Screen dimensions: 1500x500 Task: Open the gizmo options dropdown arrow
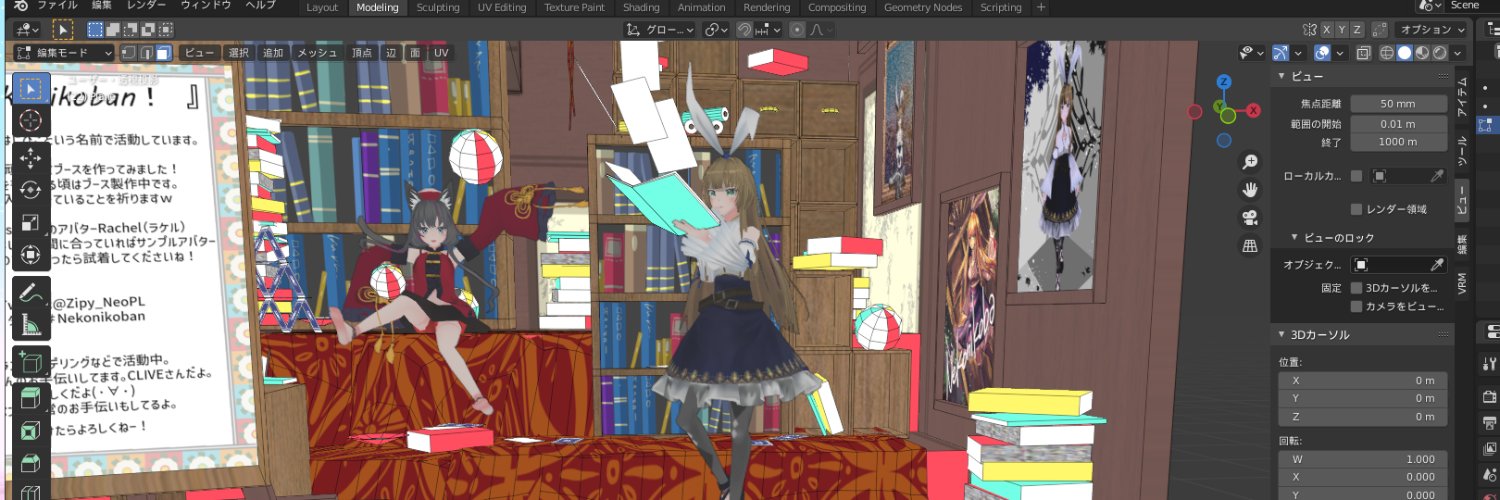[x=1298, y=53]
